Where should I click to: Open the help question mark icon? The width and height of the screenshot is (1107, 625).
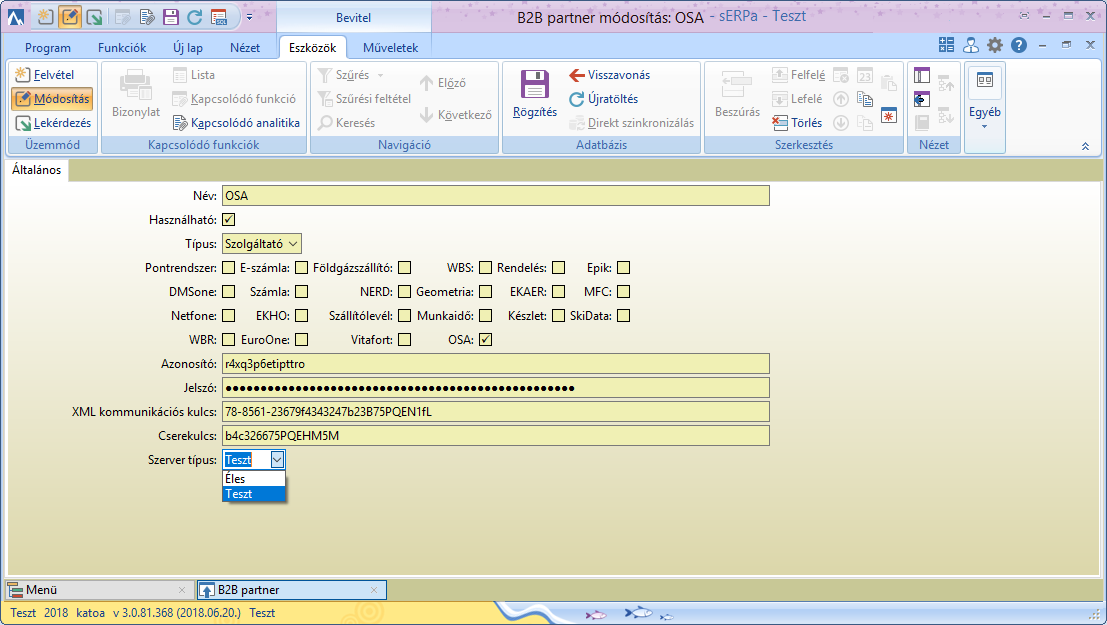[1019, 45]
